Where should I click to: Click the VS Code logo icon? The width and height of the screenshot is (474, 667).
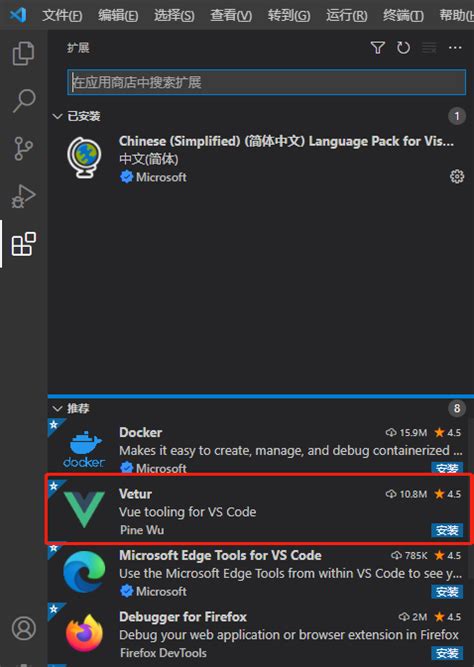click(x=18, y=15)
